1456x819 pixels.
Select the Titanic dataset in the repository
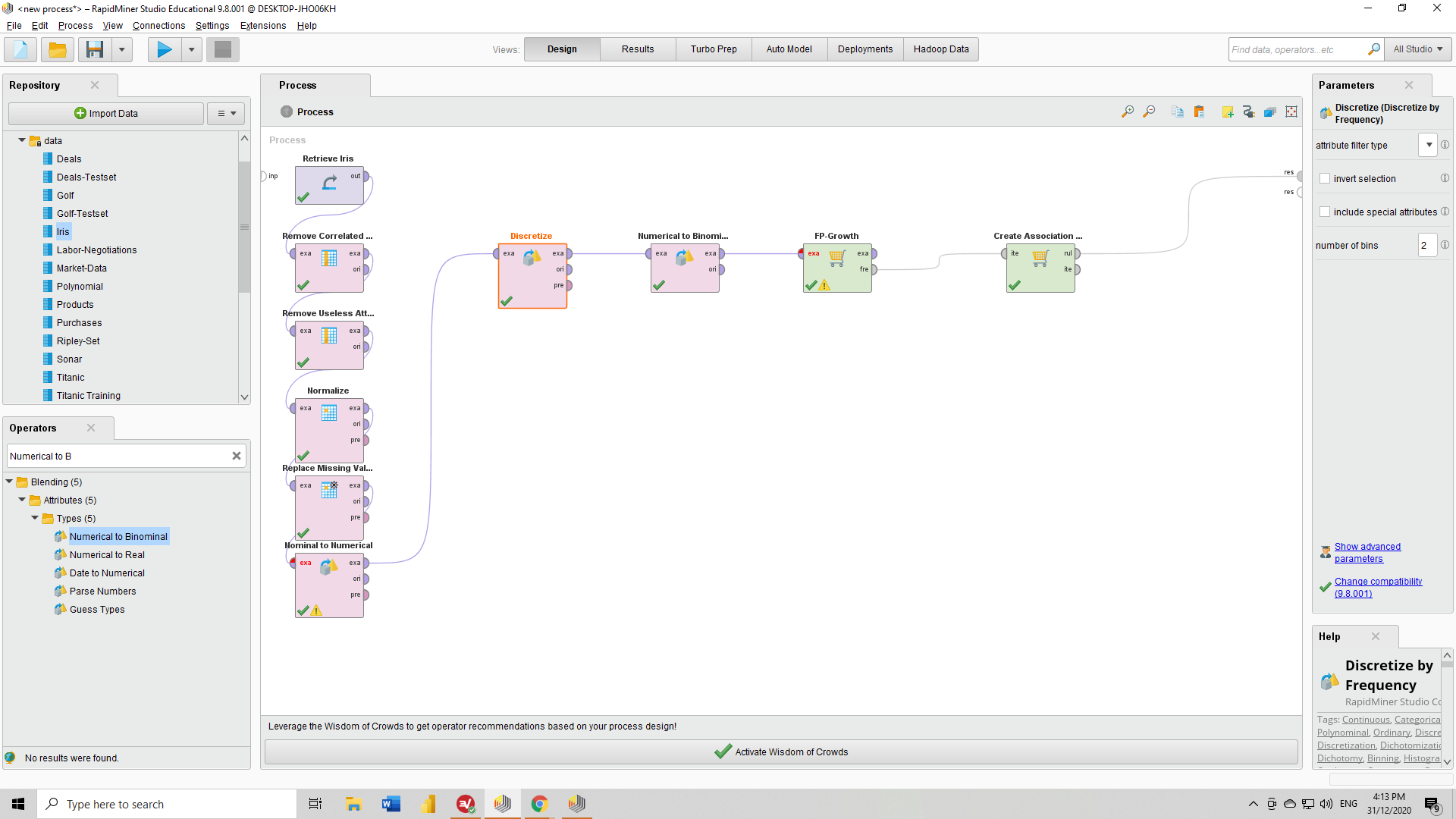coord(70,378)
